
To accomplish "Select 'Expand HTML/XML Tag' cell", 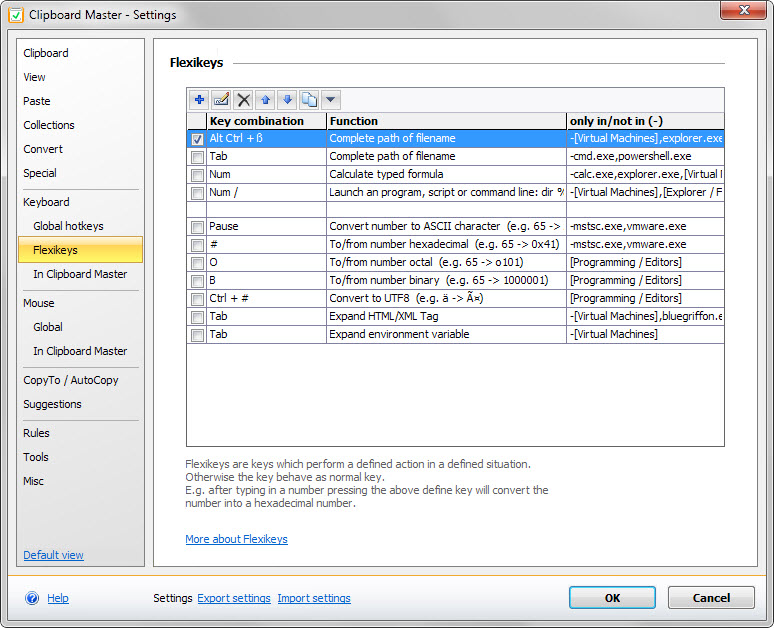I will tap(446, 316).
